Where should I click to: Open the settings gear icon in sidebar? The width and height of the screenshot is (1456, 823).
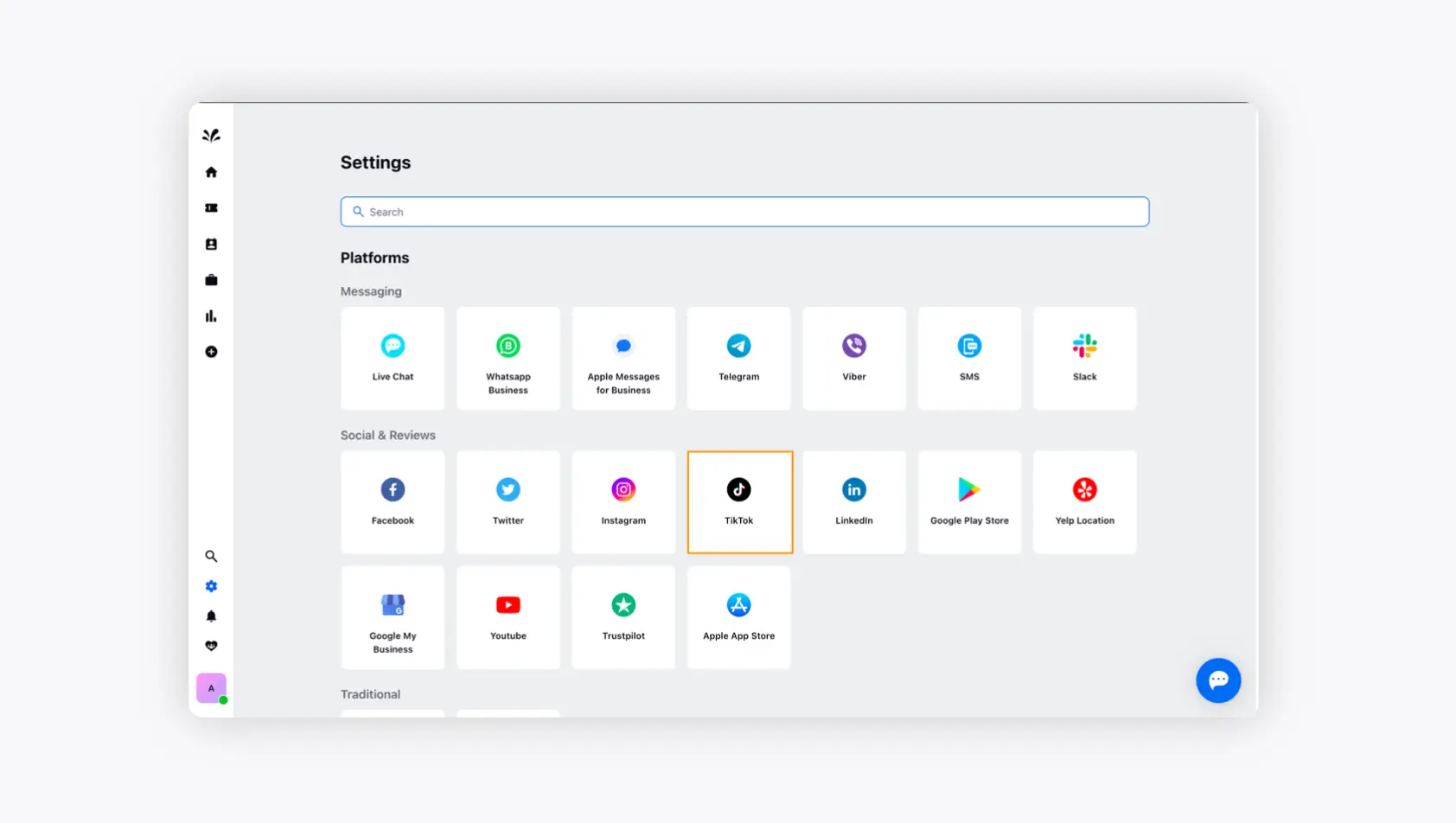tap(211, 586)
